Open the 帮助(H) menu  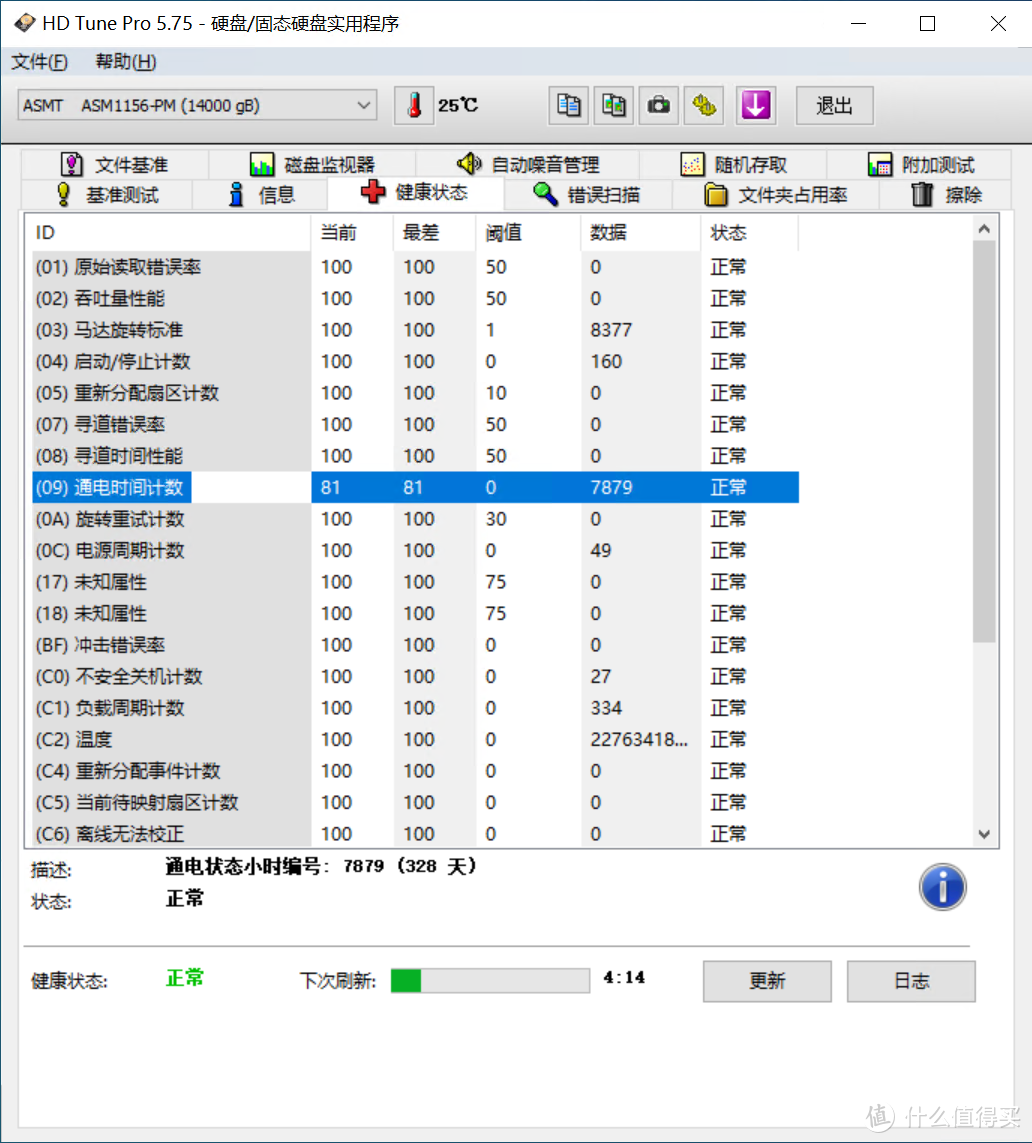126,62
